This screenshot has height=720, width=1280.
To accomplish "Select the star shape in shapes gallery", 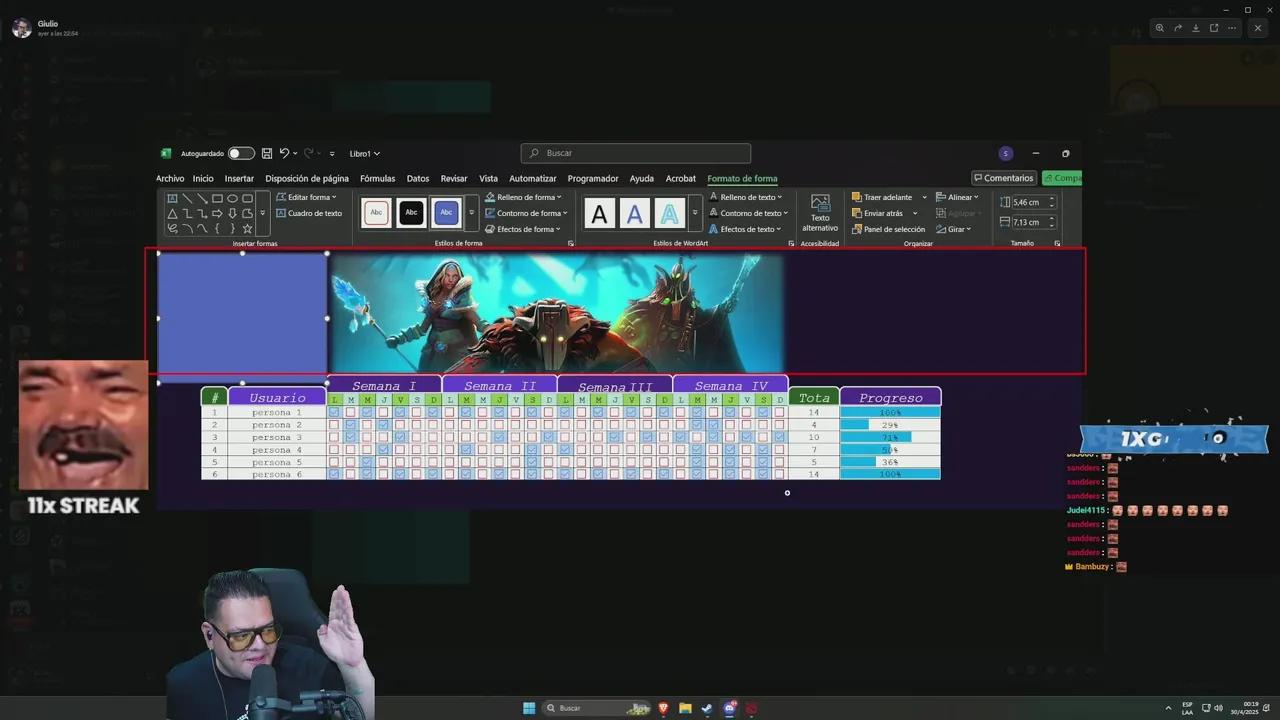I will point(247,228).
